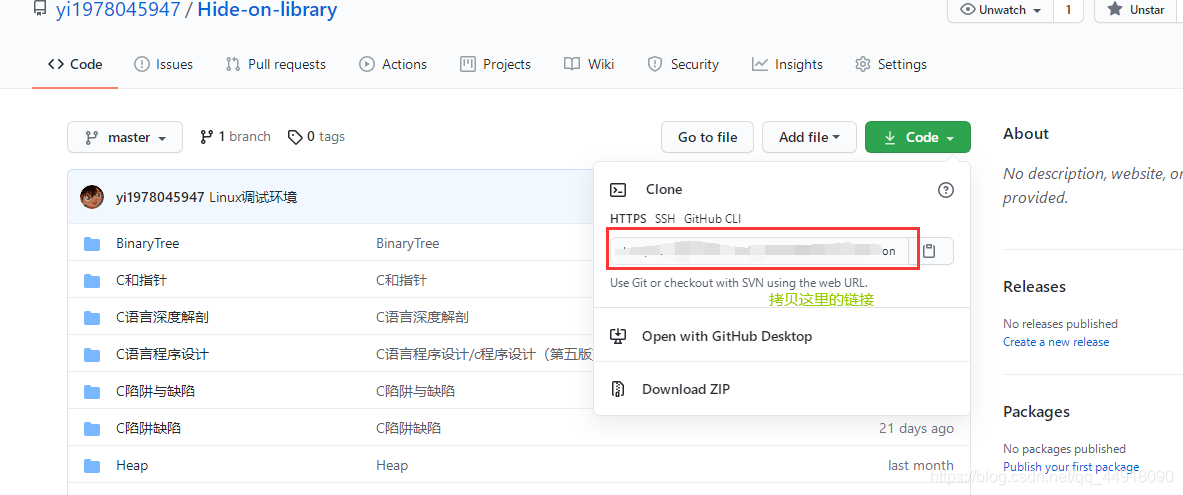Toggle the green Code dropdown button

pyautogui.click(x=918, y=137)
